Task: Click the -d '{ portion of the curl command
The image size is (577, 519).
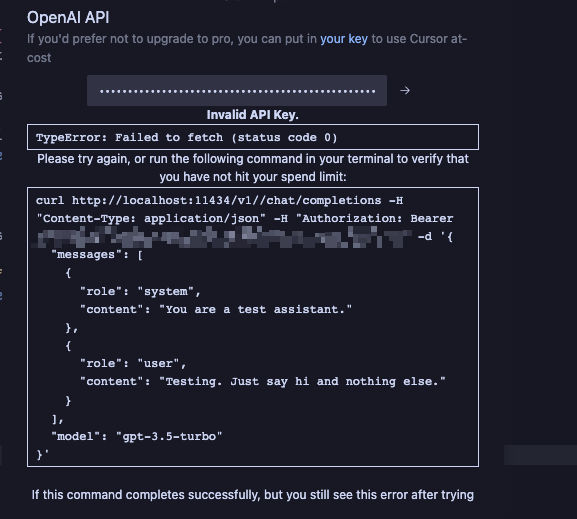Action: coord(435,237)
